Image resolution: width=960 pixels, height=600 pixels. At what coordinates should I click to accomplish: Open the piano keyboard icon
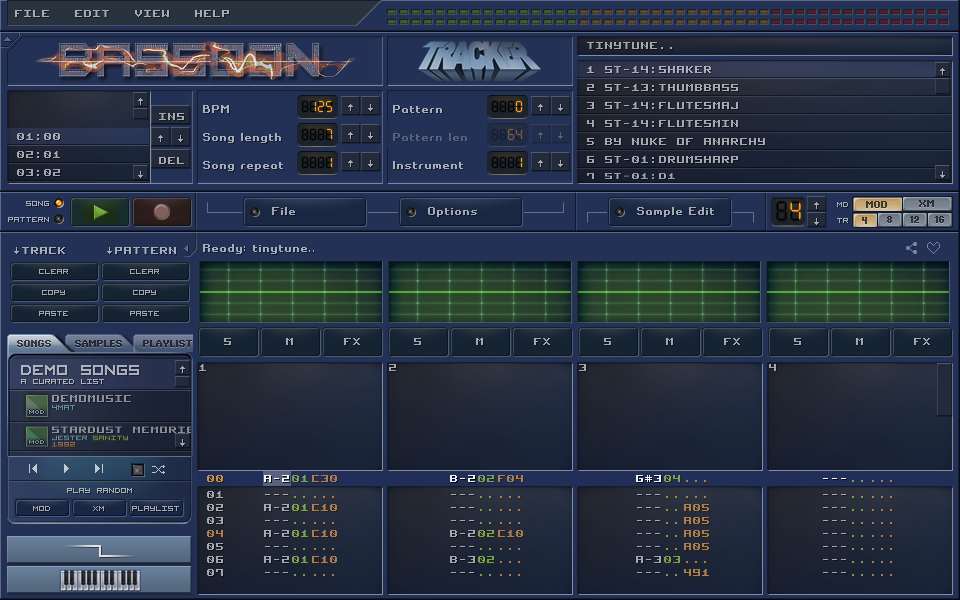tap(100, 579)
